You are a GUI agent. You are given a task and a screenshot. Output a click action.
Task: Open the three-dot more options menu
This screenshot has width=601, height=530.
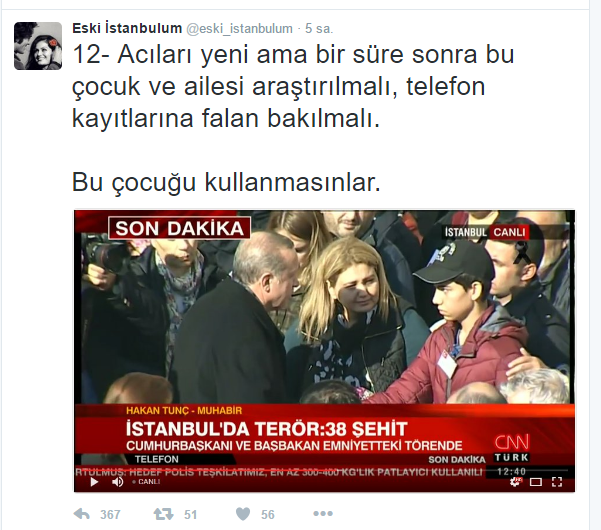tap(323, 514)
